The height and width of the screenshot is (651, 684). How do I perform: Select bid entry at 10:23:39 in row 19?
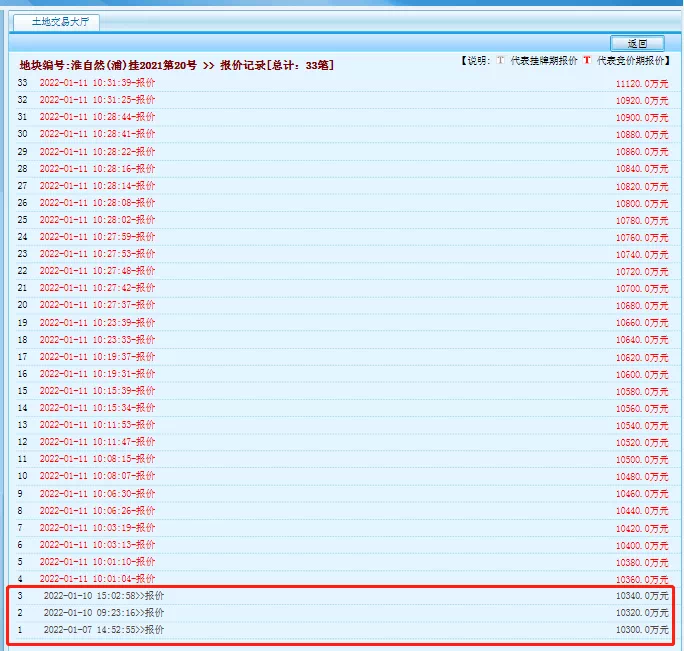[x=97, y=323]
